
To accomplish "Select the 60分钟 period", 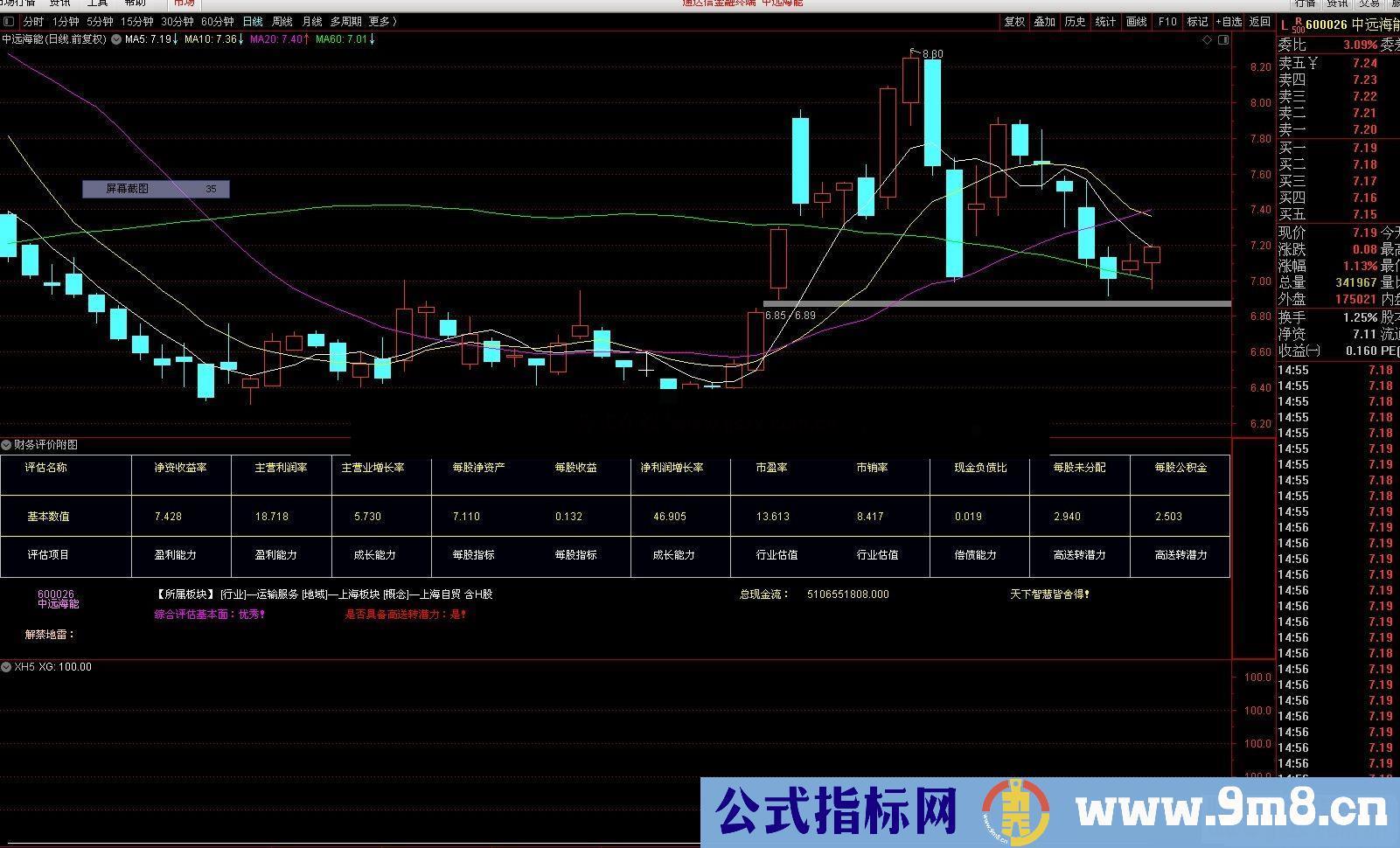I will pos(218,22).
